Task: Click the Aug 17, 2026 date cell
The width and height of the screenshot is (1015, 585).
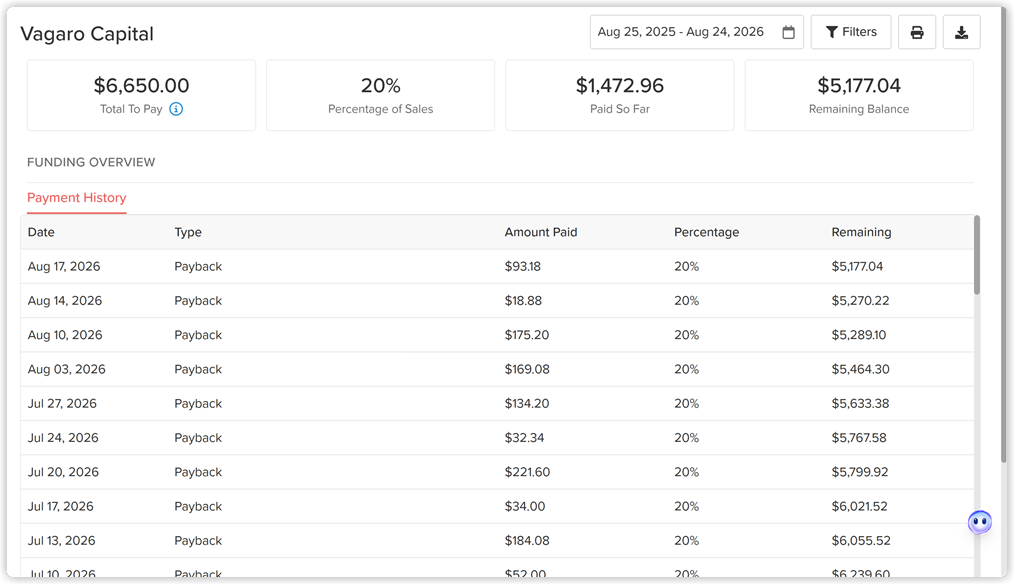Action: (64, 267)
